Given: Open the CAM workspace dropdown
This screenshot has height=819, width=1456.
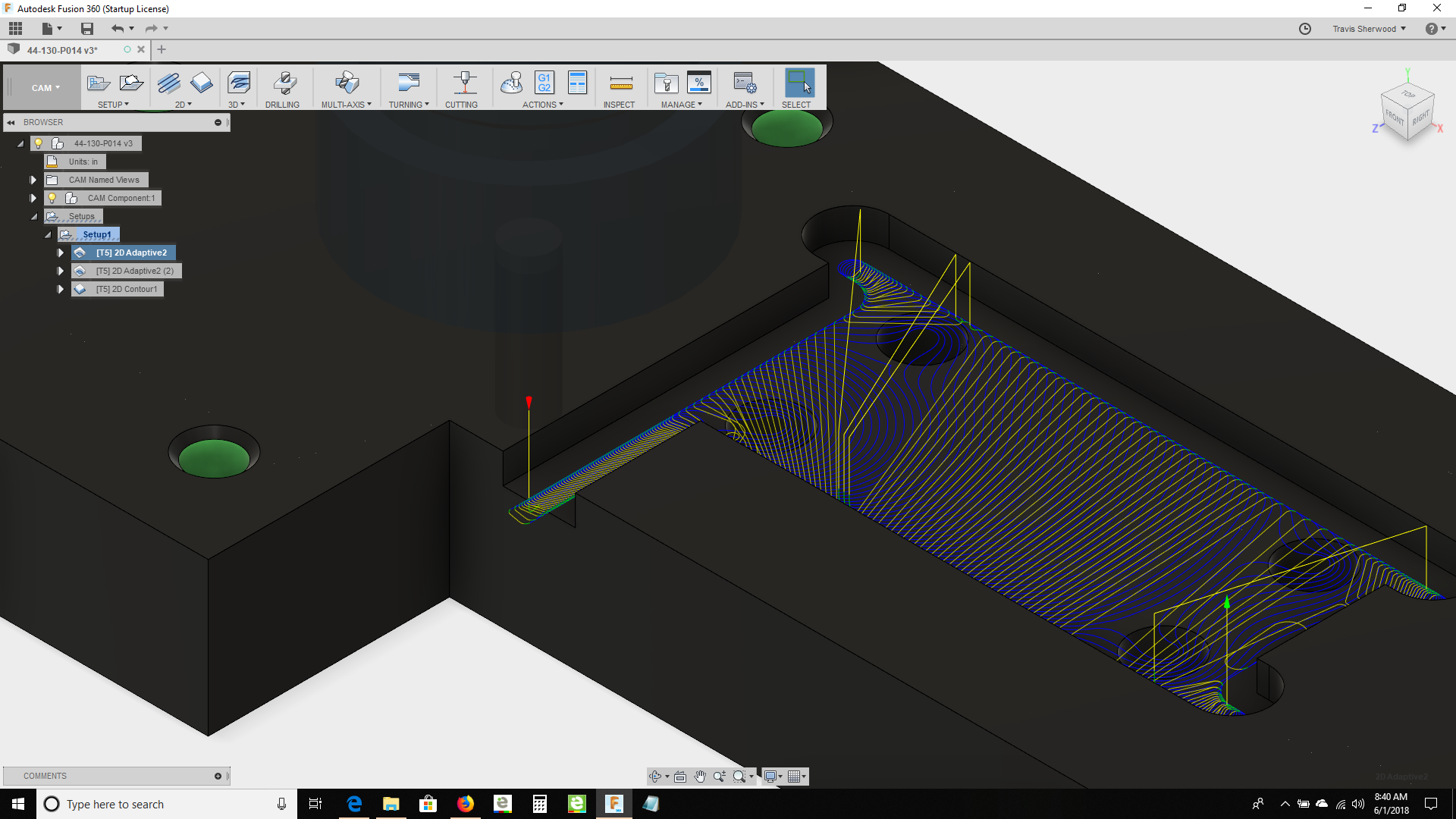Looking at the screenshot, I should [45, 88].
